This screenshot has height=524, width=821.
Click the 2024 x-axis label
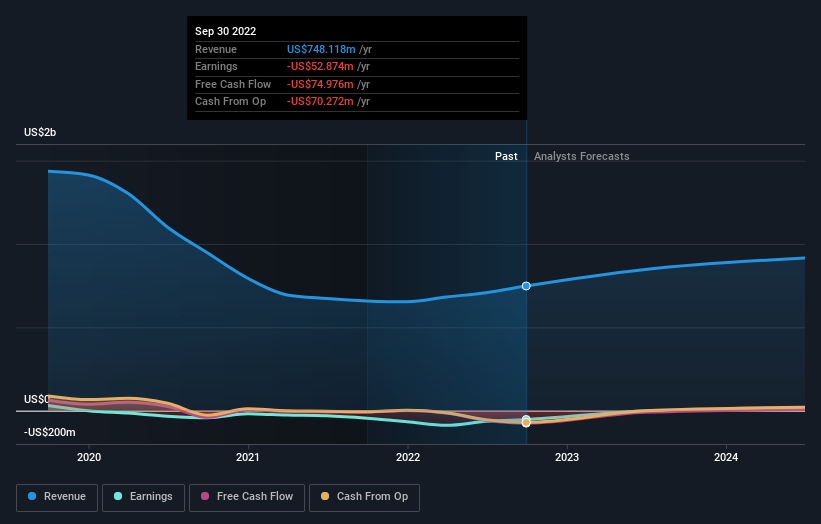(x=726, y=457)
